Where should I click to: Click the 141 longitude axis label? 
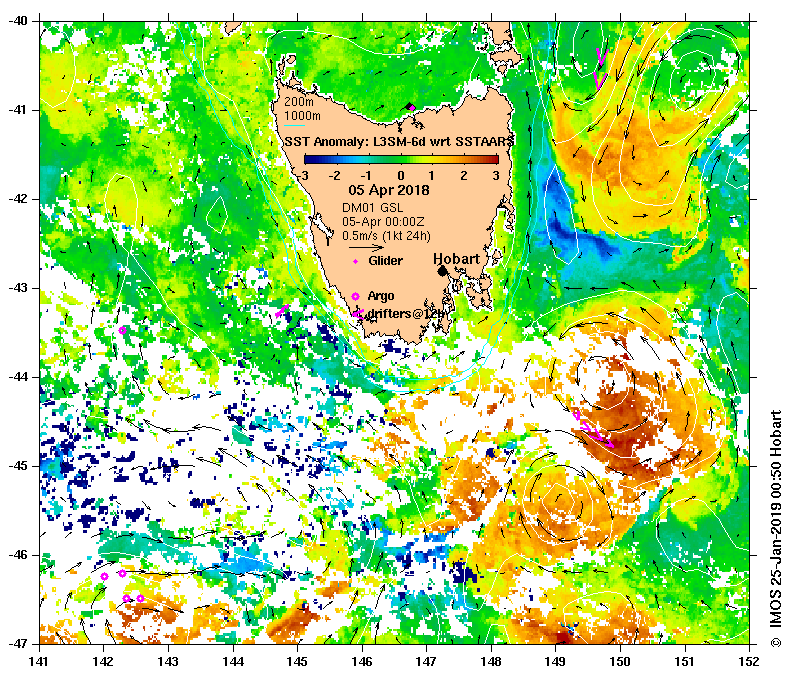click(39, 661)
